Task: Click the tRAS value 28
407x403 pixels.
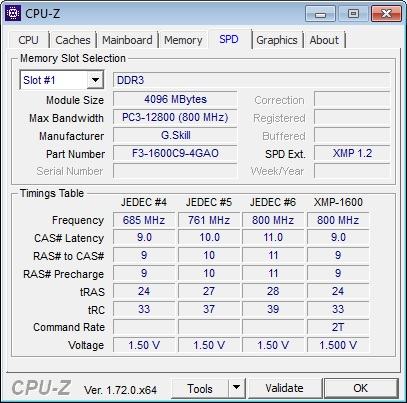Action: tap(273, 291)
